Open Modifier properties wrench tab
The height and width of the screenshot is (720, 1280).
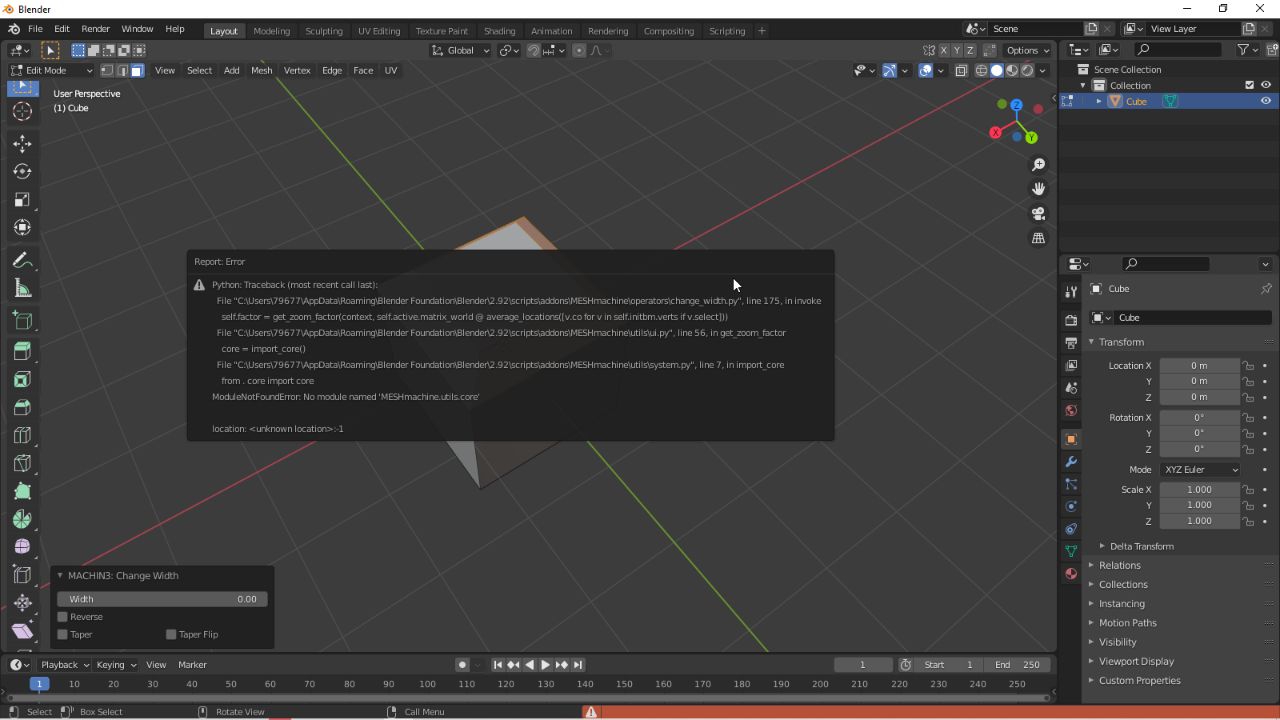(x=1071, y=462)
